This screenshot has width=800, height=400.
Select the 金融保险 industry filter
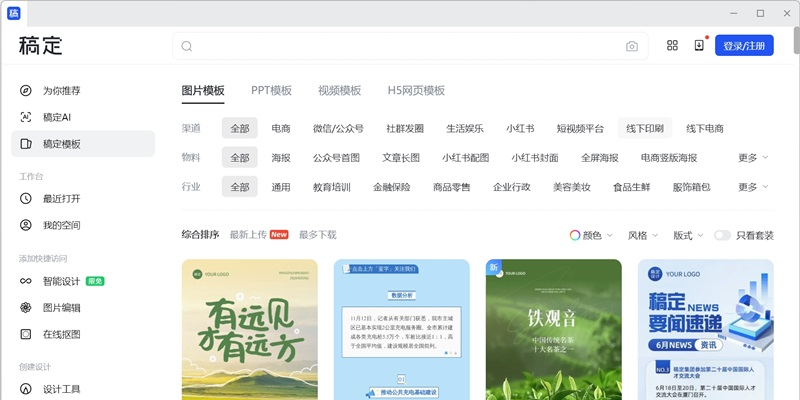pos(392,187)
